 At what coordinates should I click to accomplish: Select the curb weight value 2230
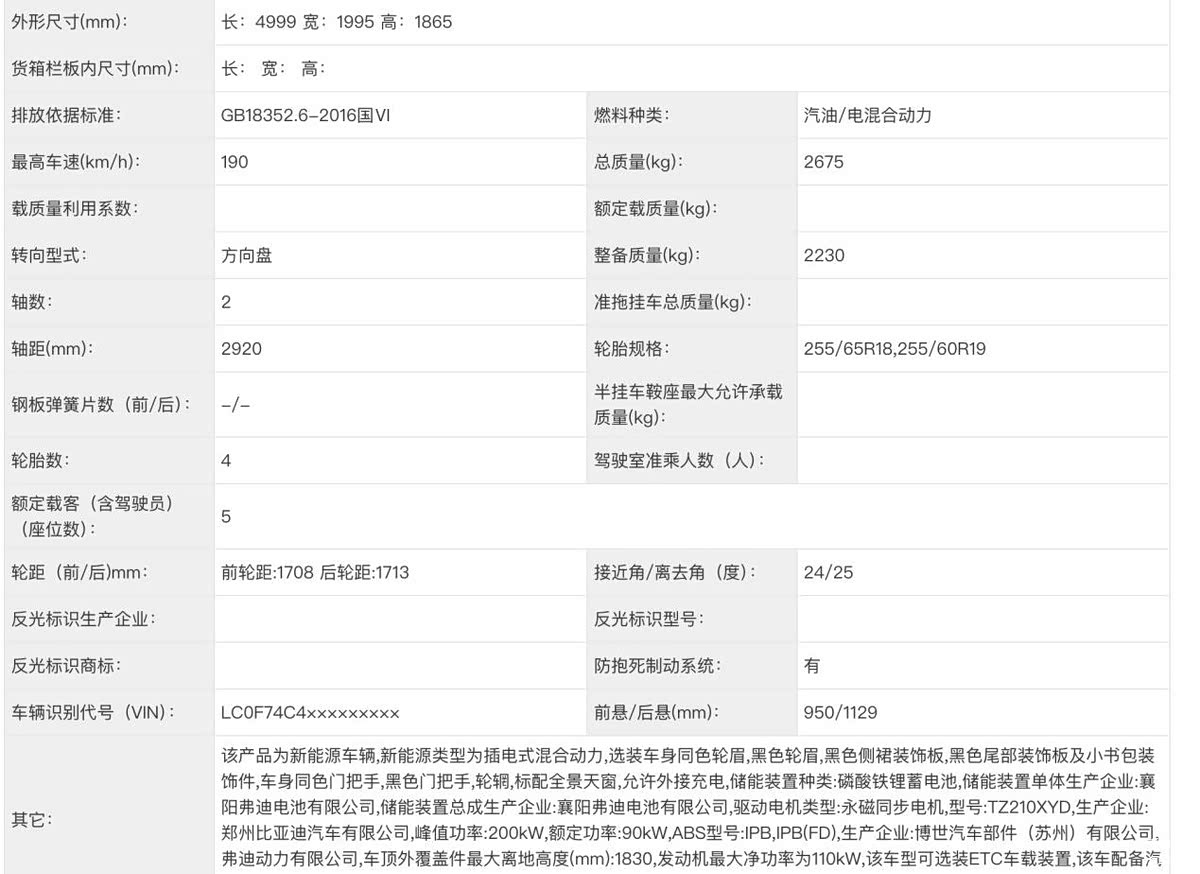[x=823, y=255]
